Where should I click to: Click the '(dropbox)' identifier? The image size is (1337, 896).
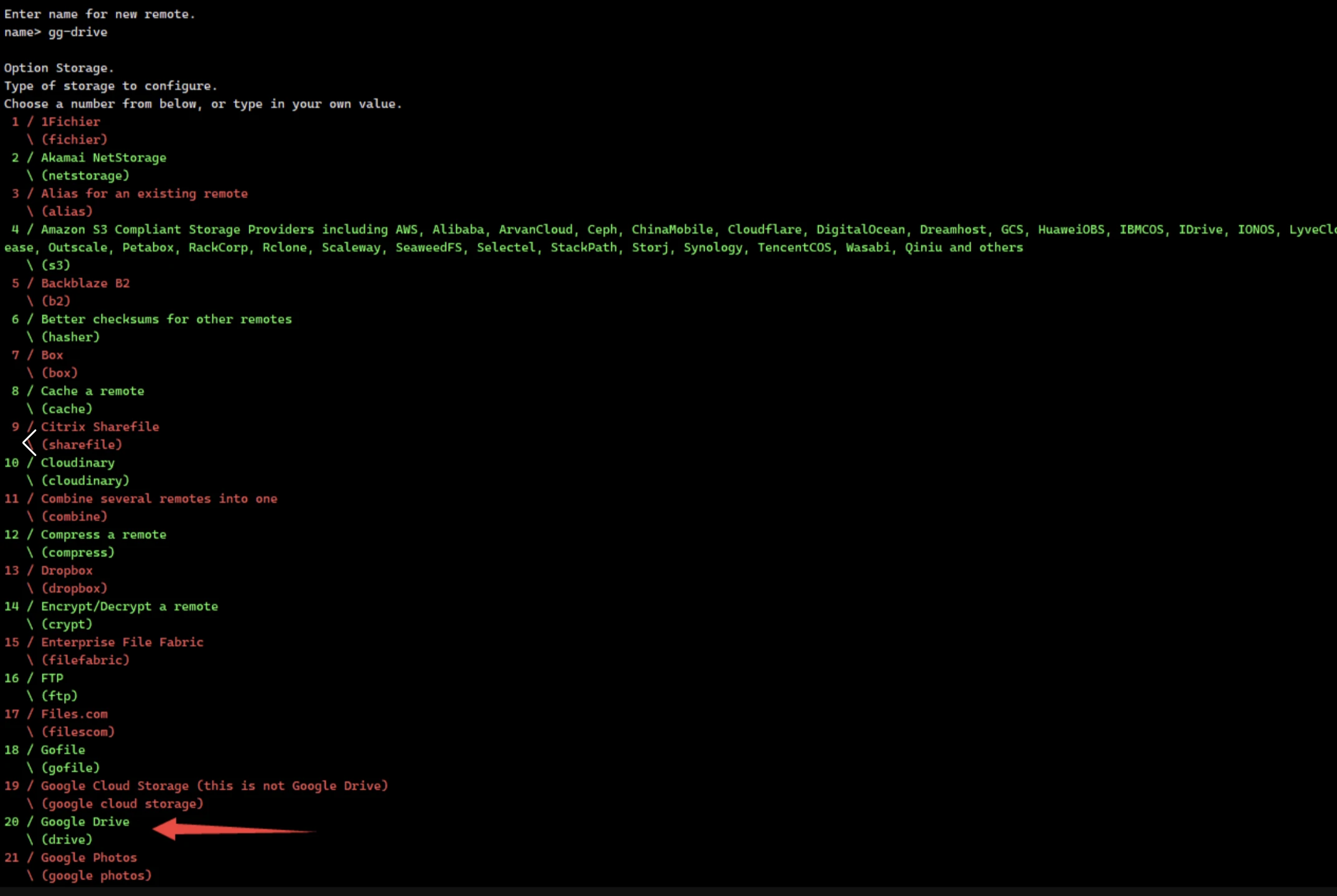point(74,588)
